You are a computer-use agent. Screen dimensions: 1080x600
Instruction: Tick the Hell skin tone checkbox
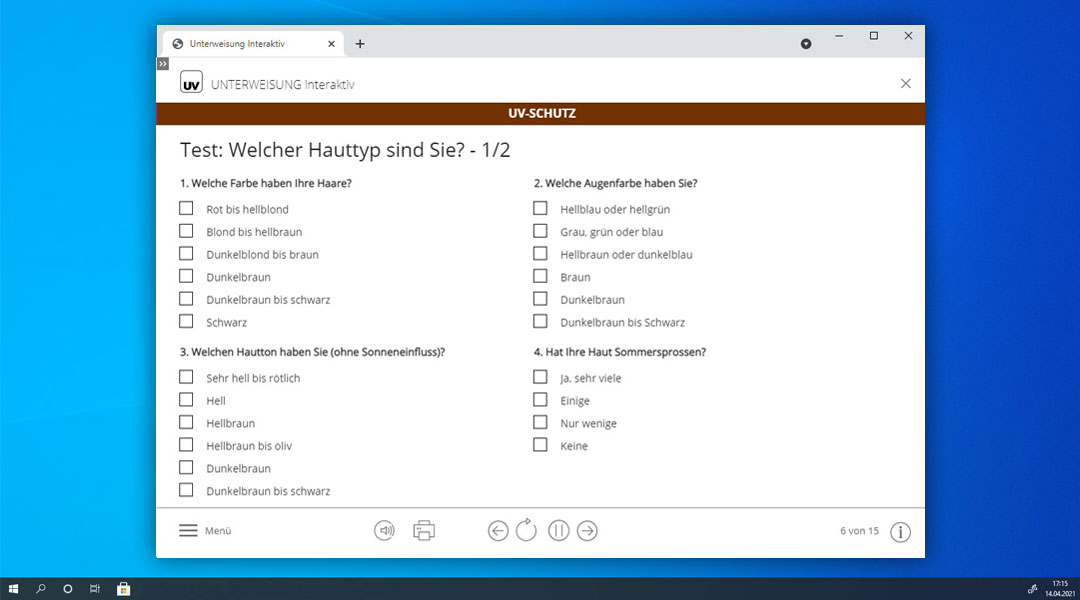(x=186, y=400)
